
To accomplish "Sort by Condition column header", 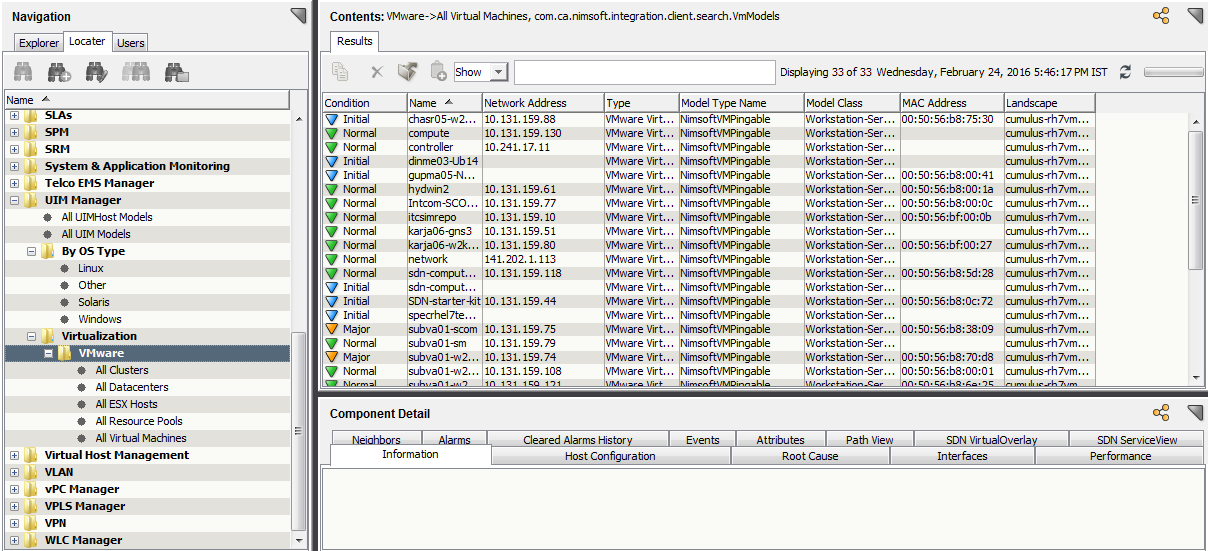I will [x=364, y=103].
